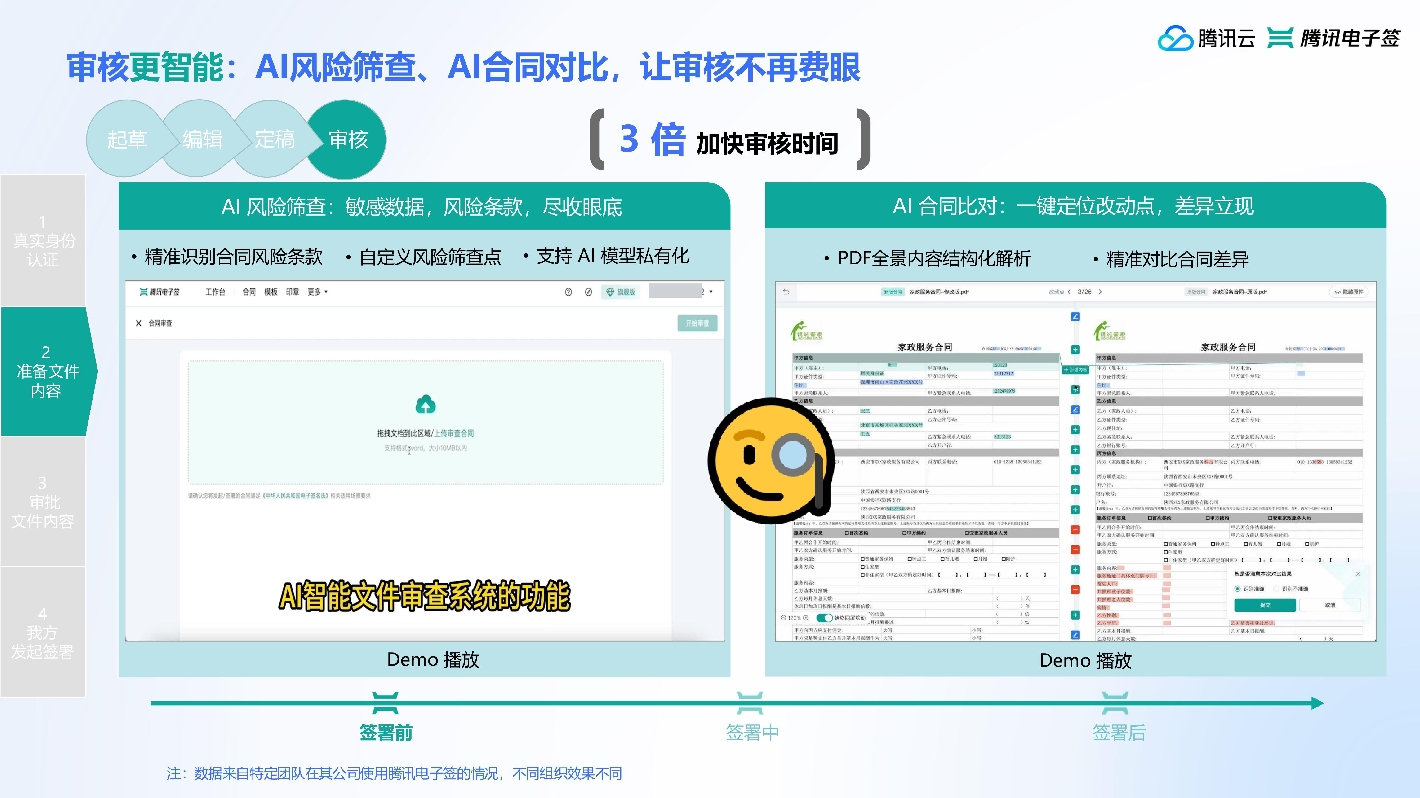
Task: Click Demo 播放 under the AI 合同比对 panel
Action: pos(1086,660)
